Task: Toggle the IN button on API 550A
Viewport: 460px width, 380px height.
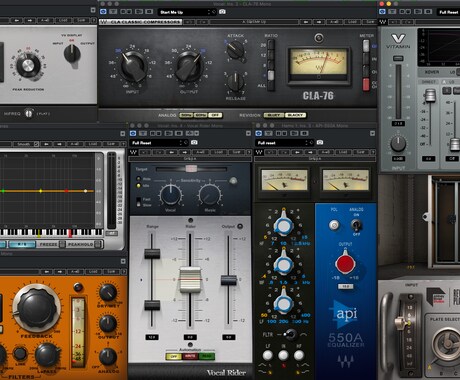Action: pyautogui.click(x=283, y=355)
